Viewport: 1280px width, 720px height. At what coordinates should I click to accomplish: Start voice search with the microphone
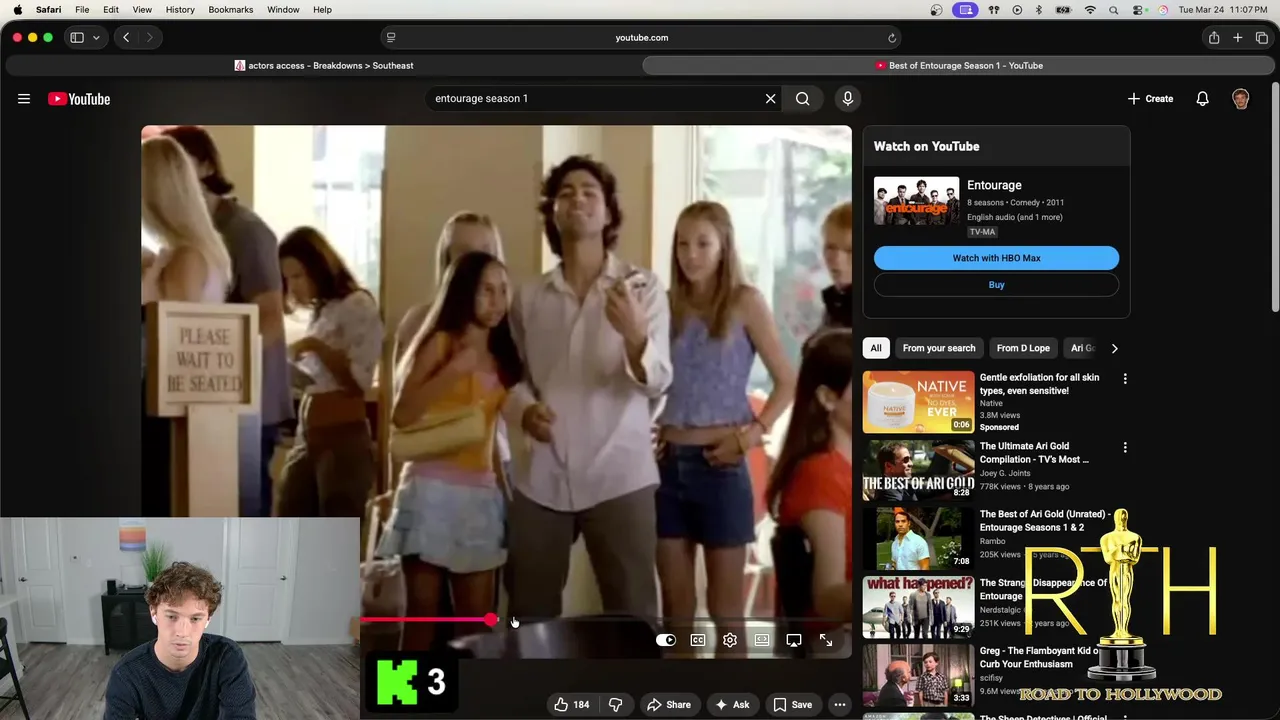(847, 99)
